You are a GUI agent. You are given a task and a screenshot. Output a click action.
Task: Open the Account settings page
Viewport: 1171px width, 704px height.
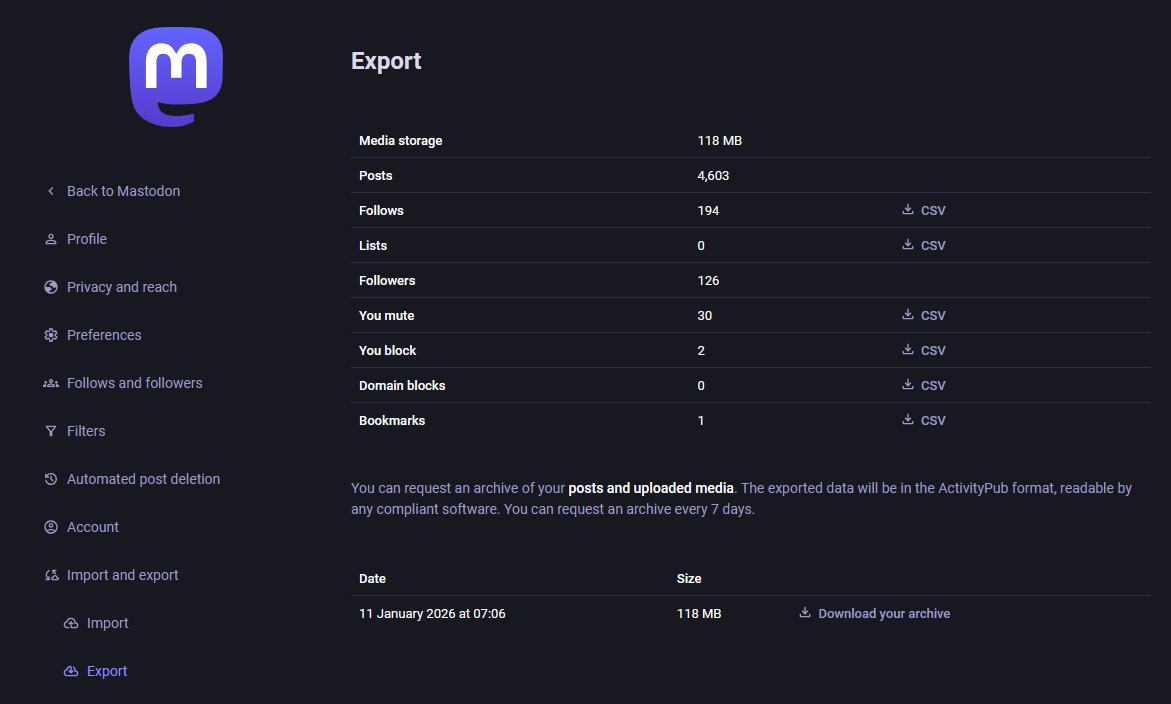pos(92,527)
